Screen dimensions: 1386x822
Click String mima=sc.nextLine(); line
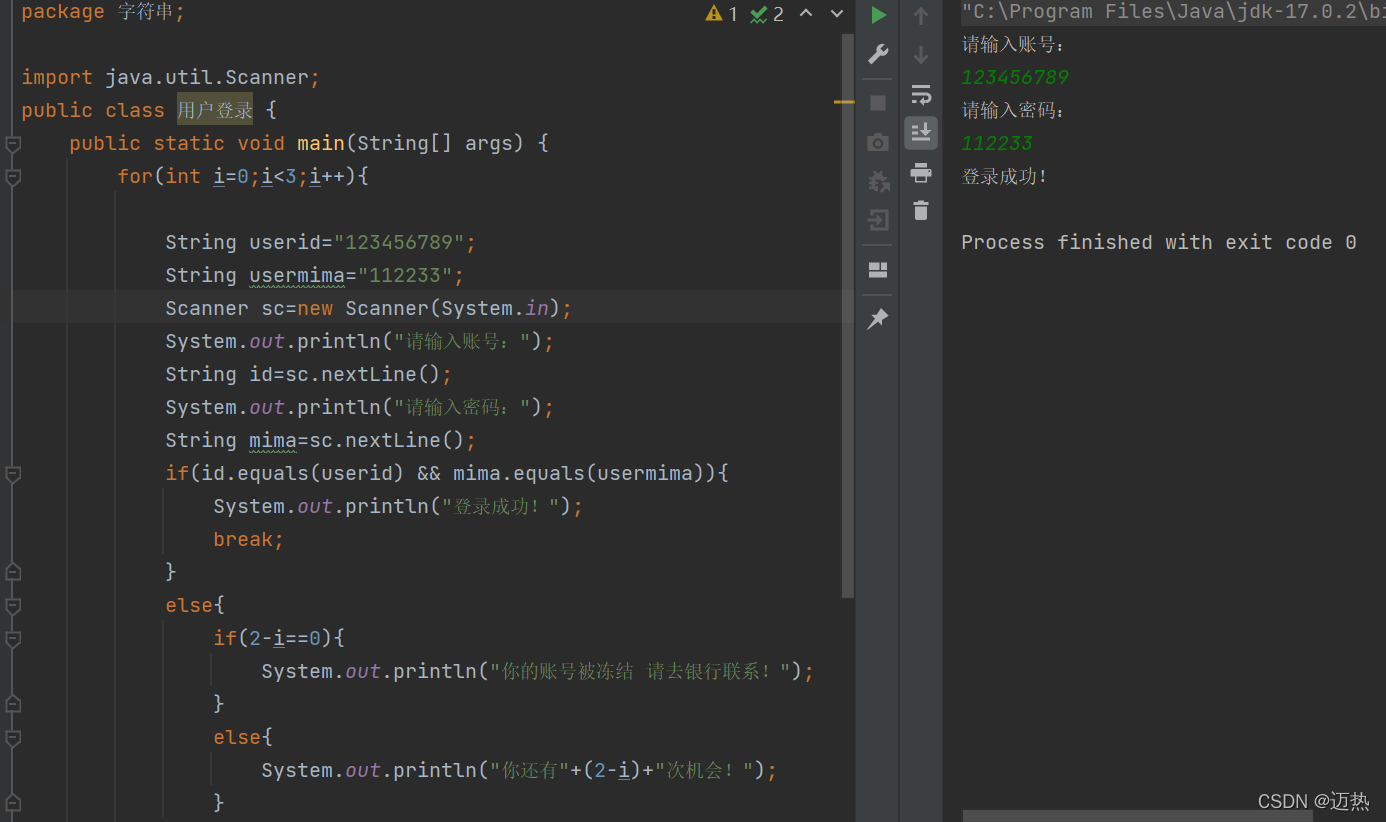pyautogui.click(x=321, y=440)
